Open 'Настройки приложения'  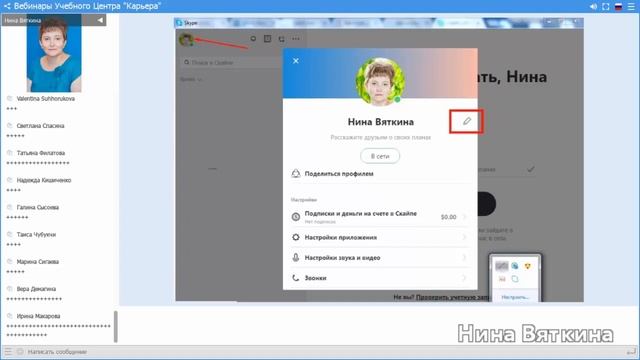tap(380, 237)
